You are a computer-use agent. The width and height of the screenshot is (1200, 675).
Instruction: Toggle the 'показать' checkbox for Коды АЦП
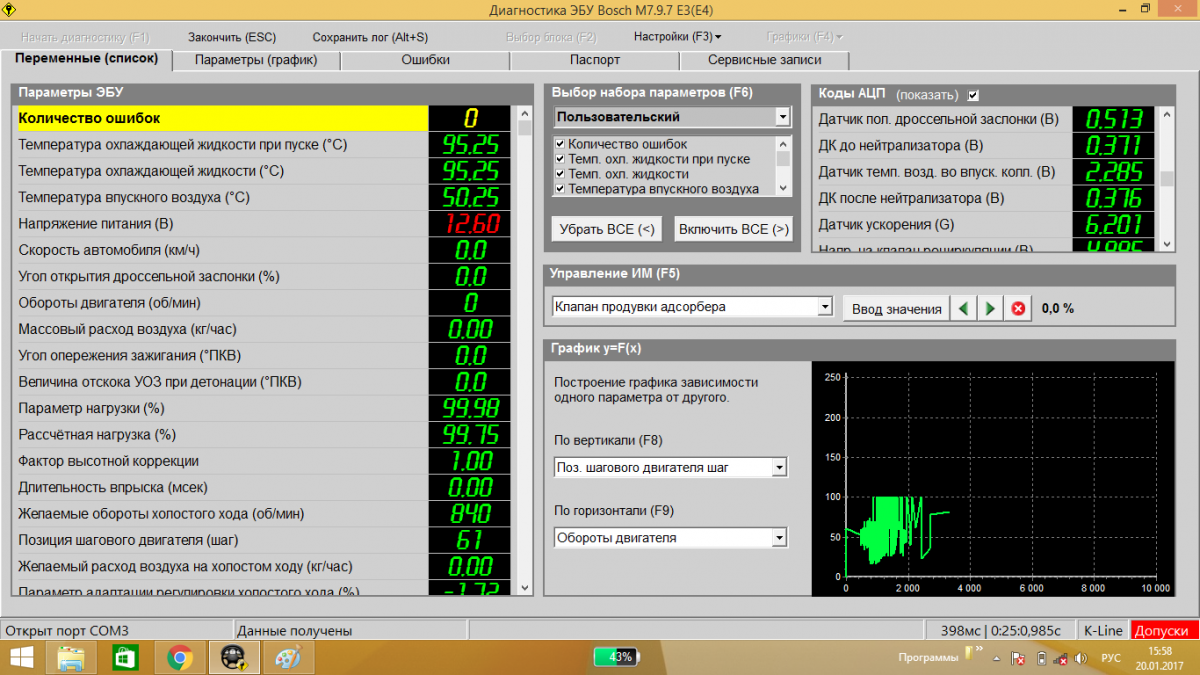tap(973, 95)
